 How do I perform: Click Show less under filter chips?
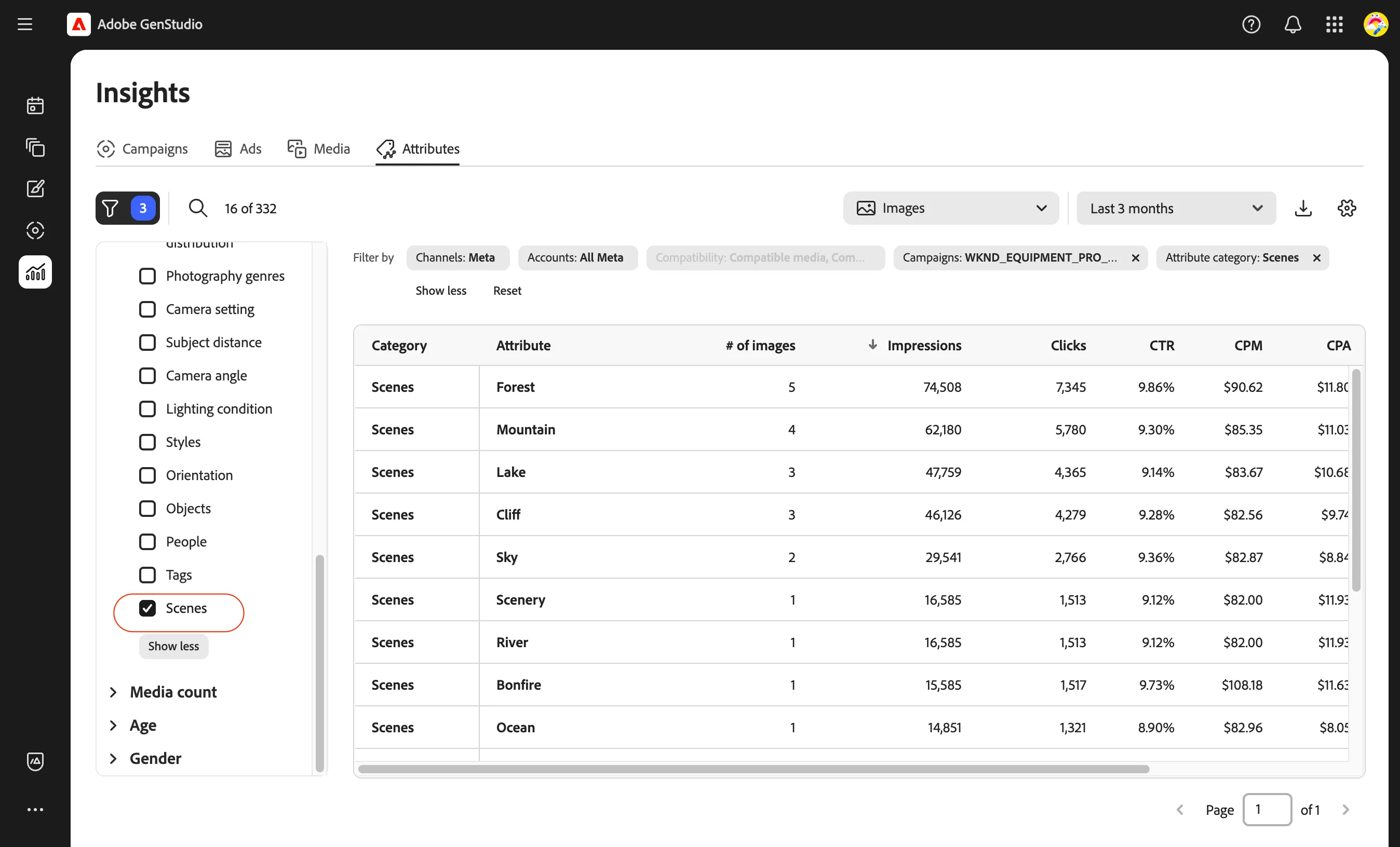point(441,291)
